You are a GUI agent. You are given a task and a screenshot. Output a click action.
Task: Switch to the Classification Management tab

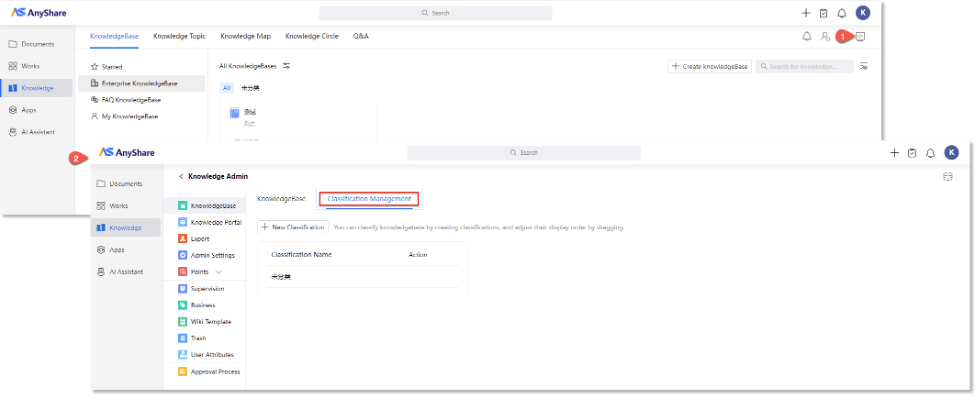[369, 199]
